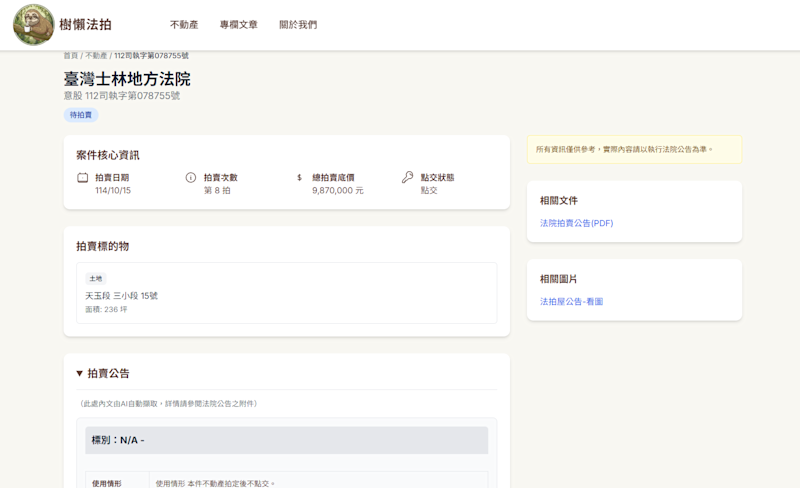Open the 專欄文章 menu item
The height and width of the screenshot is (488, 800).
point(239,25)
